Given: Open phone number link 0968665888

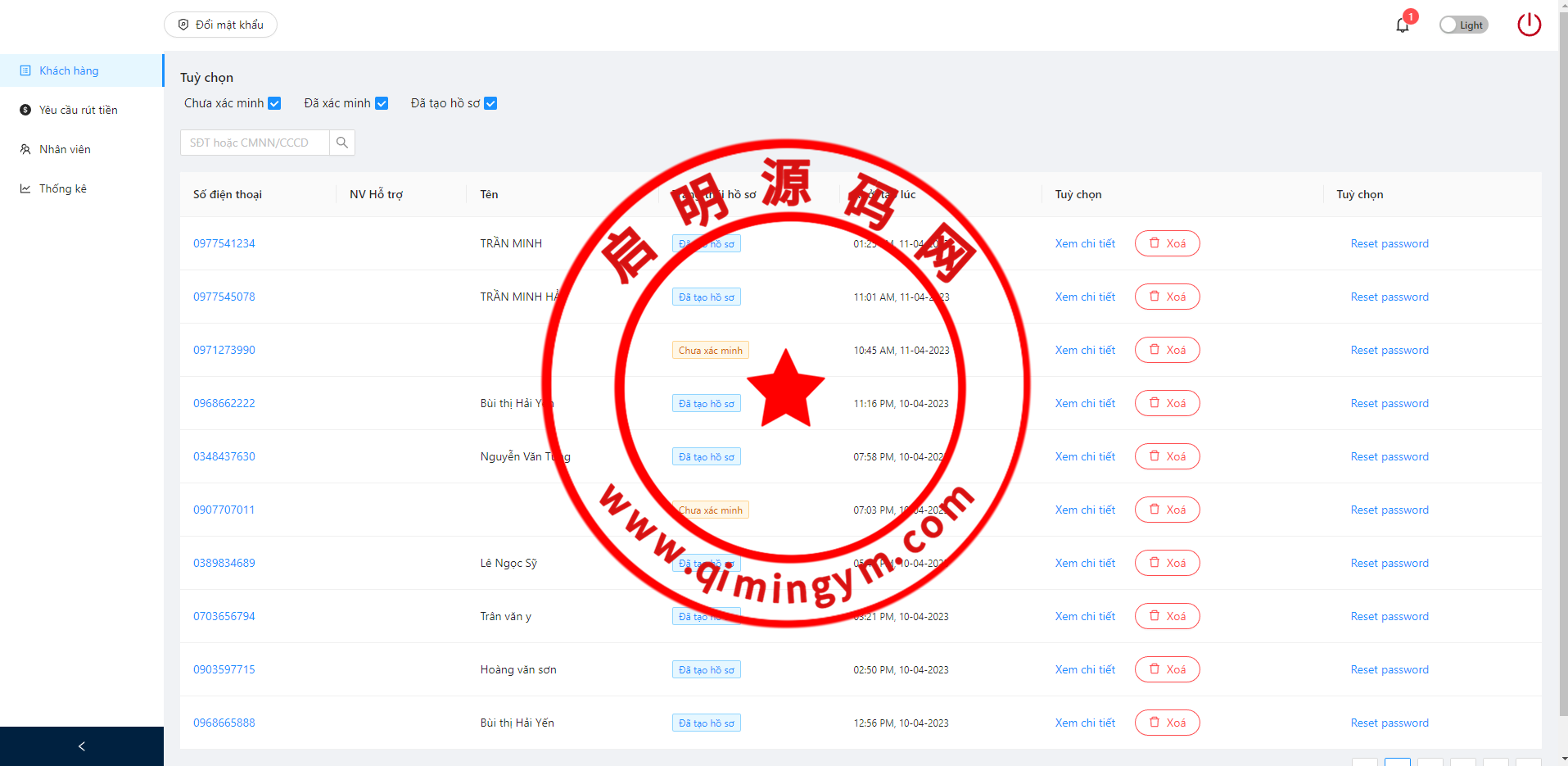Looking at the screenshot, I should point(224,723).
